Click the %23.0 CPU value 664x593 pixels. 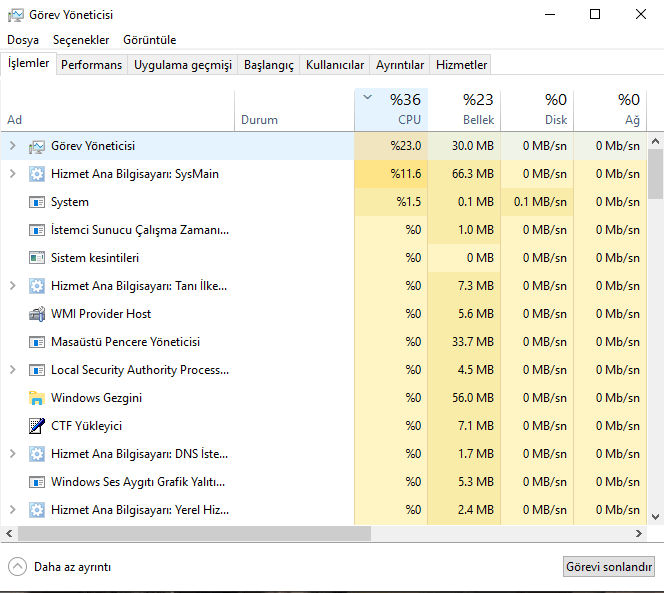coord(406,146)
